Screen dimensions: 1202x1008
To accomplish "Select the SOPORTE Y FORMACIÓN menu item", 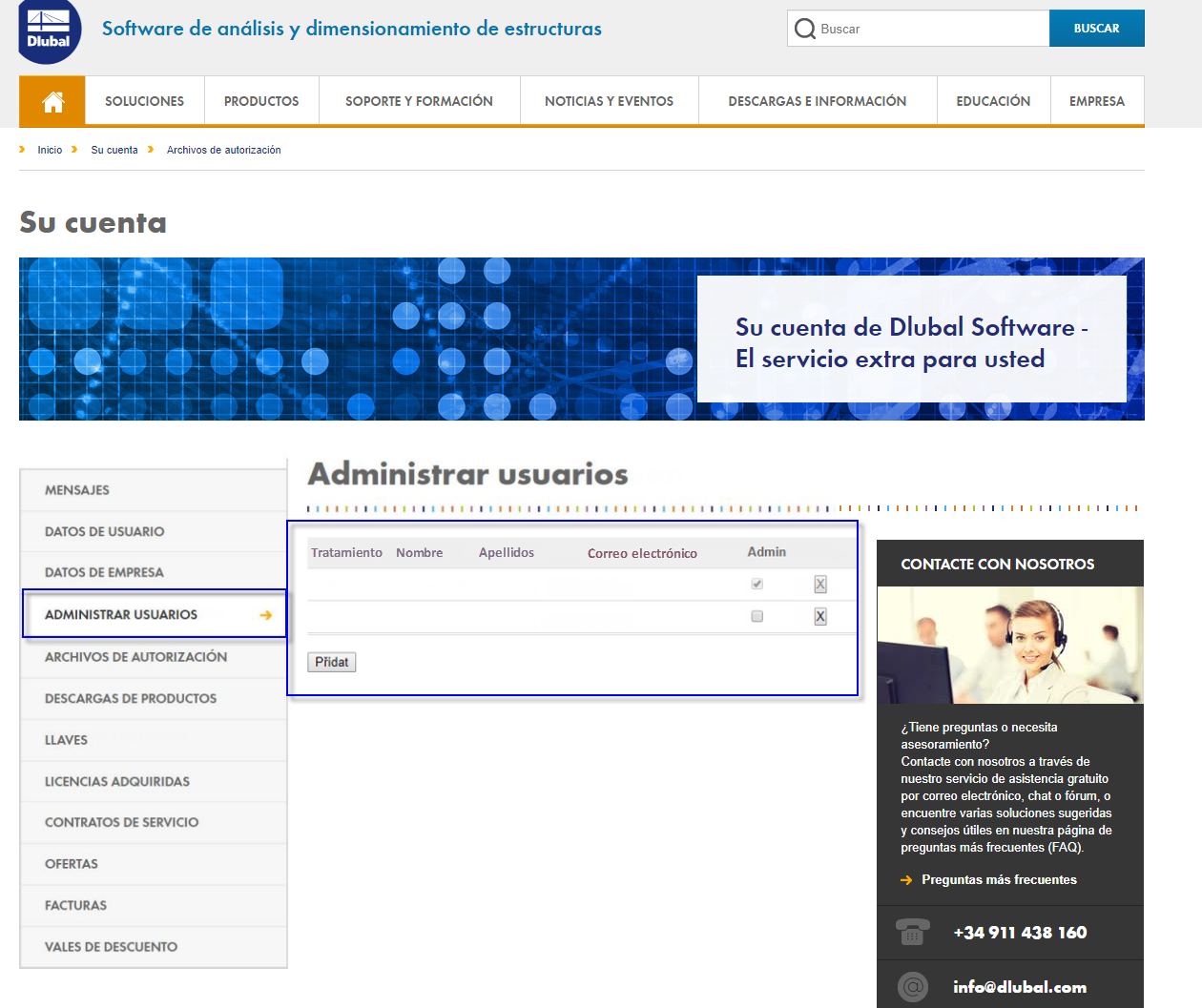I will point(419,100).
